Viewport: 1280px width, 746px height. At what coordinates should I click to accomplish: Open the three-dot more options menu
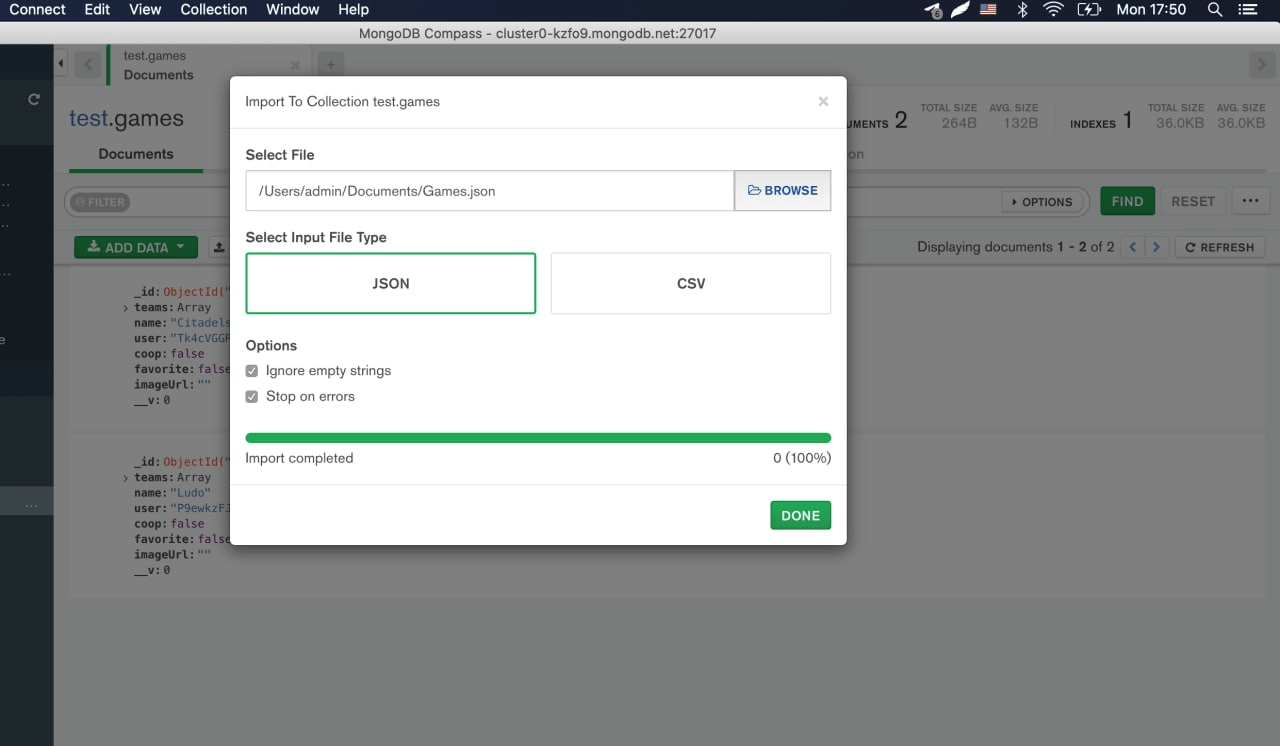(1250, 201)
